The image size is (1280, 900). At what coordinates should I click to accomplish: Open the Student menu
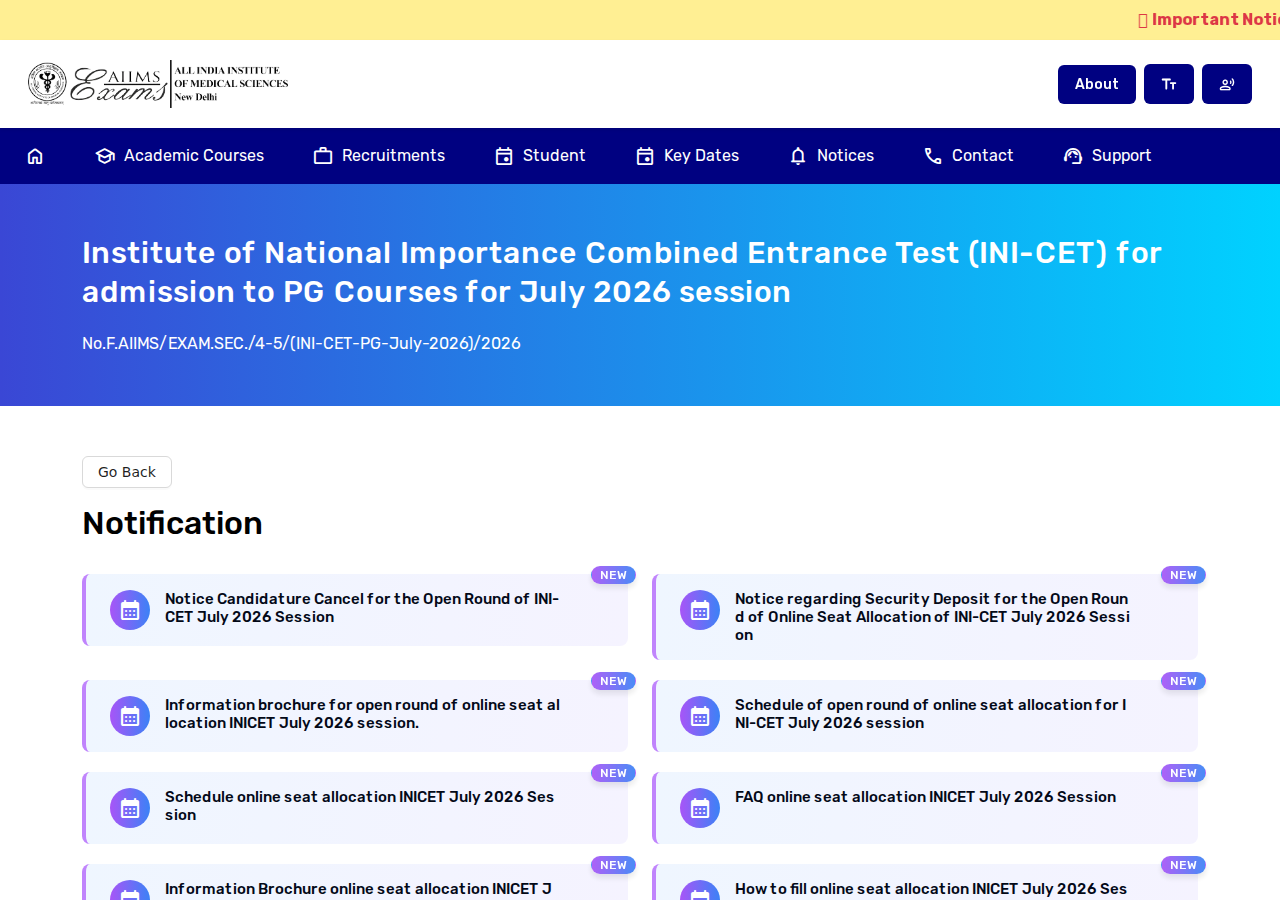click(540, 156)
